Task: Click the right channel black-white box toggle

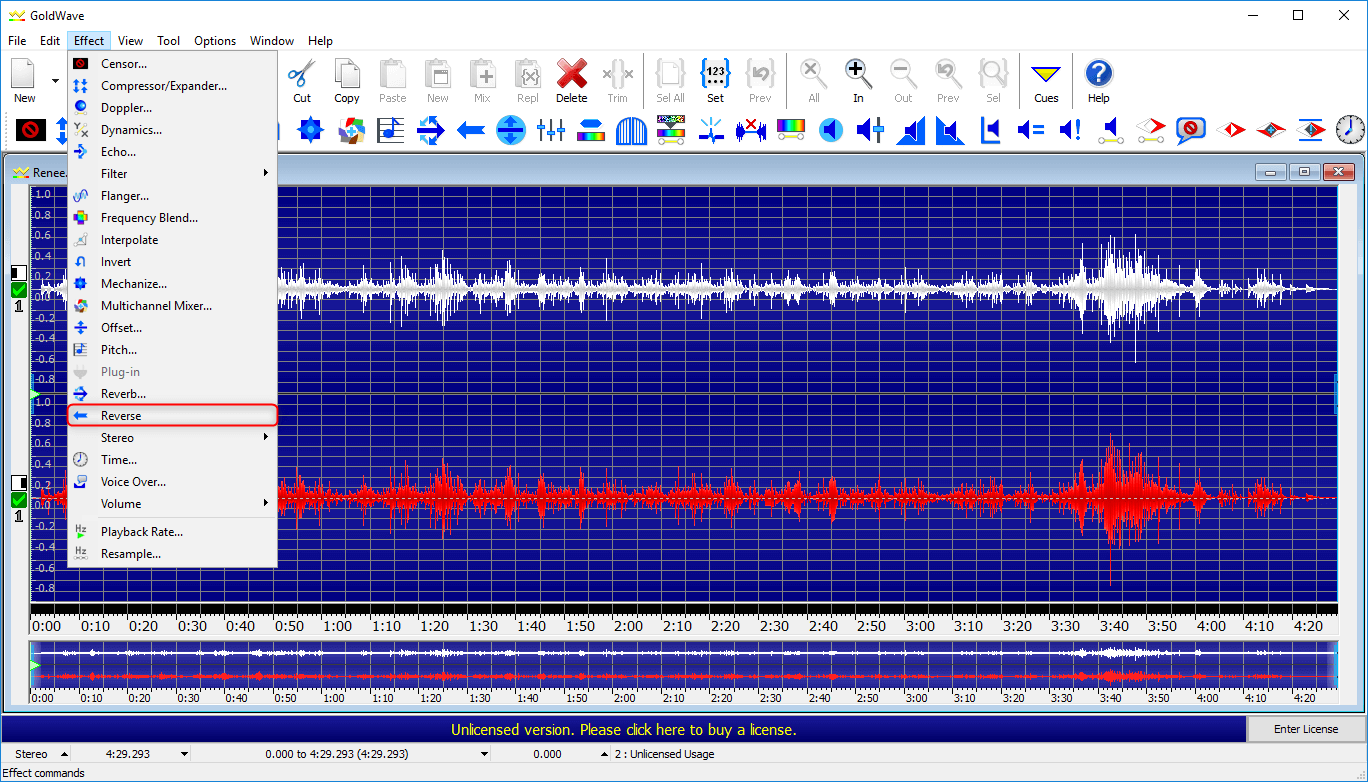Action: [19, 482]
